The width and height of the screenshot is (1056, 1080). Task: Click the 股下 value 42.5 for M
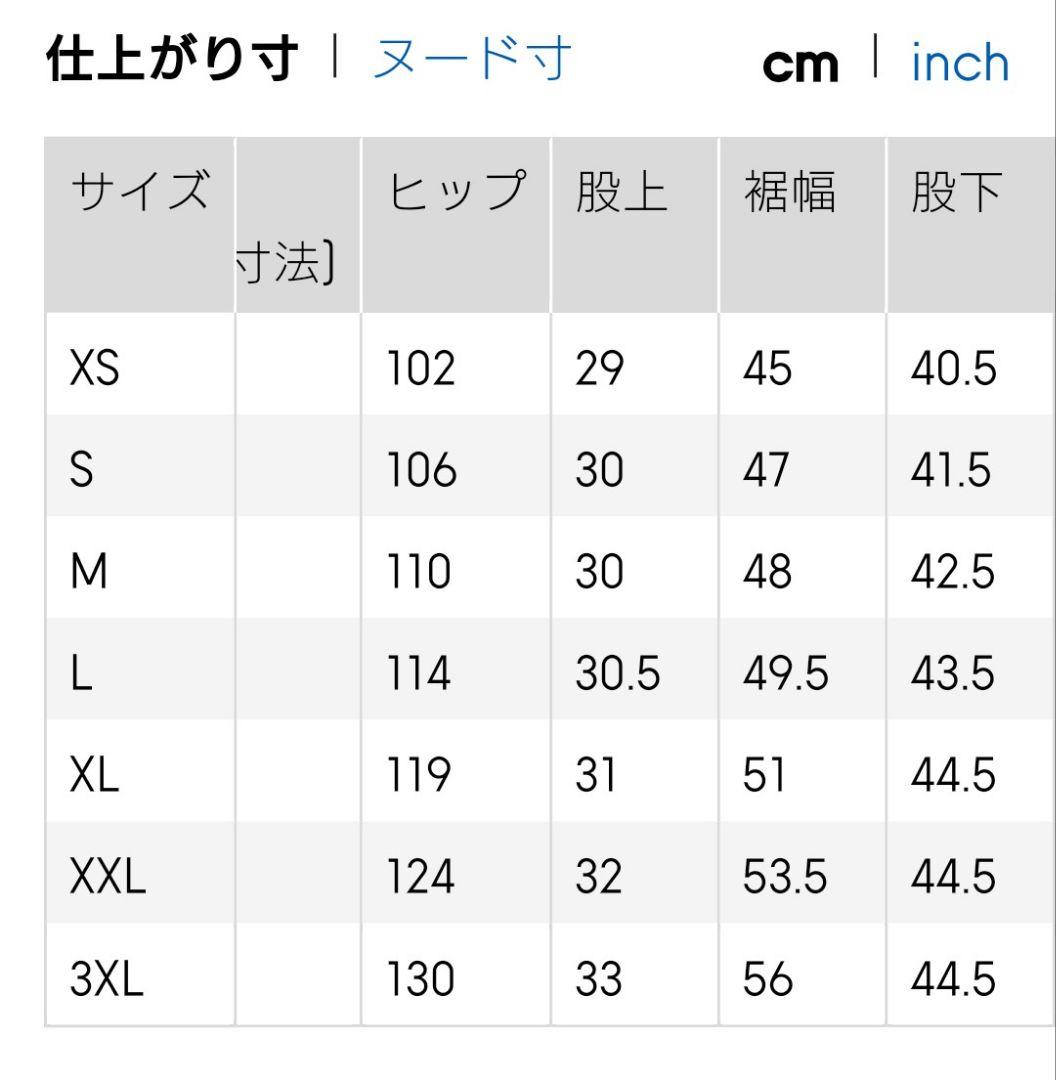pyautogui.click(x=953, y=572)
